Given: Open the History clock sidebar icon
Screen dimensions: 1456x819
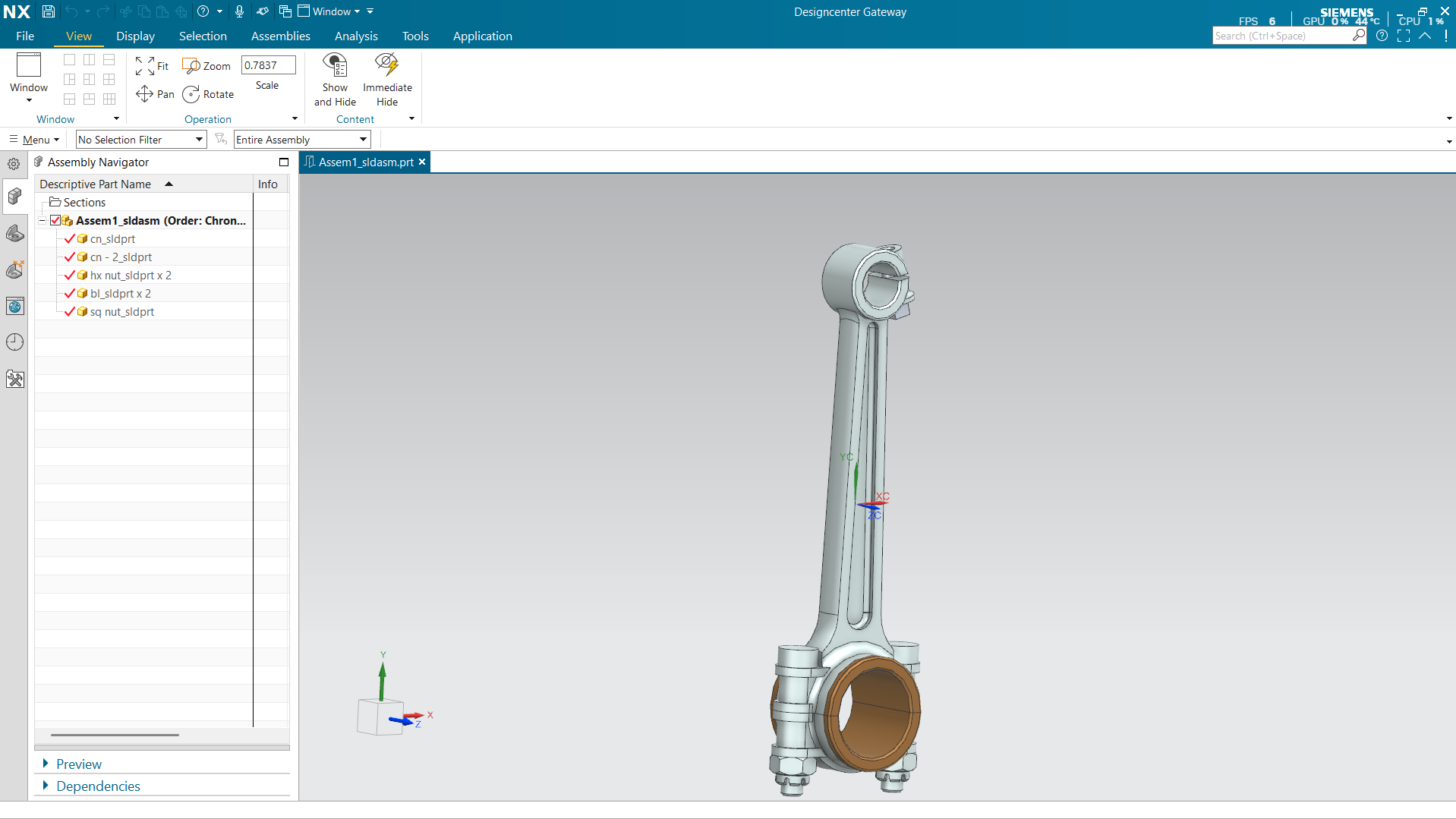Looking at the screenshot, I should pos(14,342).
